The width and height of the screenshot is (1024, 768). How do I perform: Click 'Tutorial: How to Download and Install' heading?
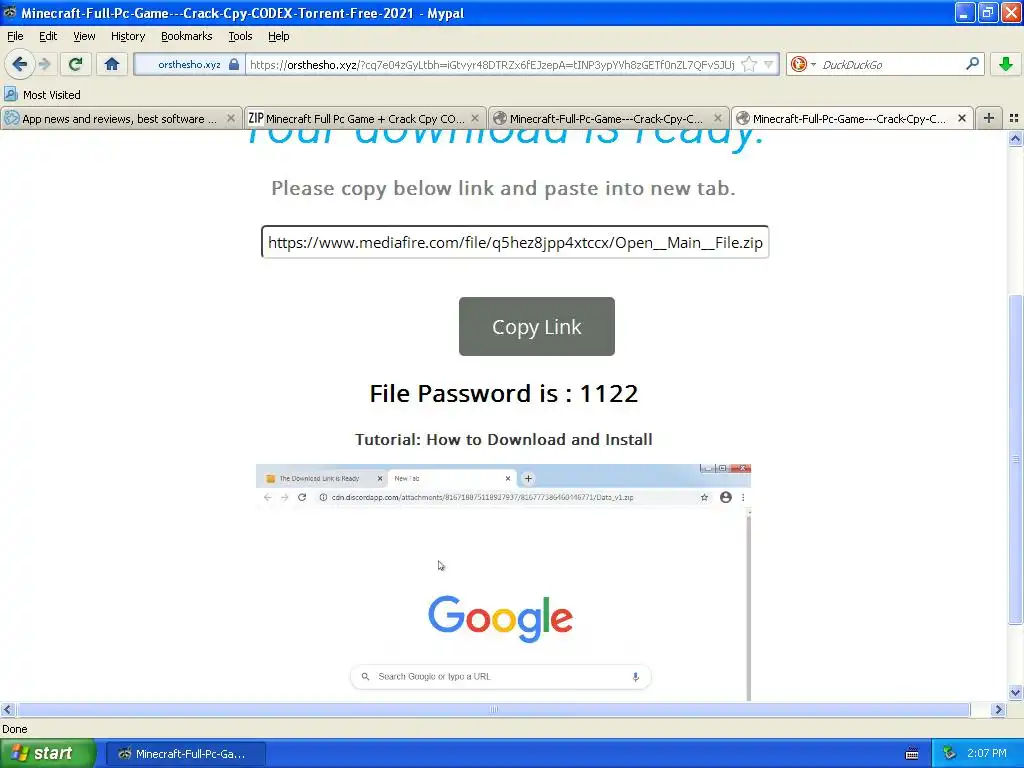504,440
